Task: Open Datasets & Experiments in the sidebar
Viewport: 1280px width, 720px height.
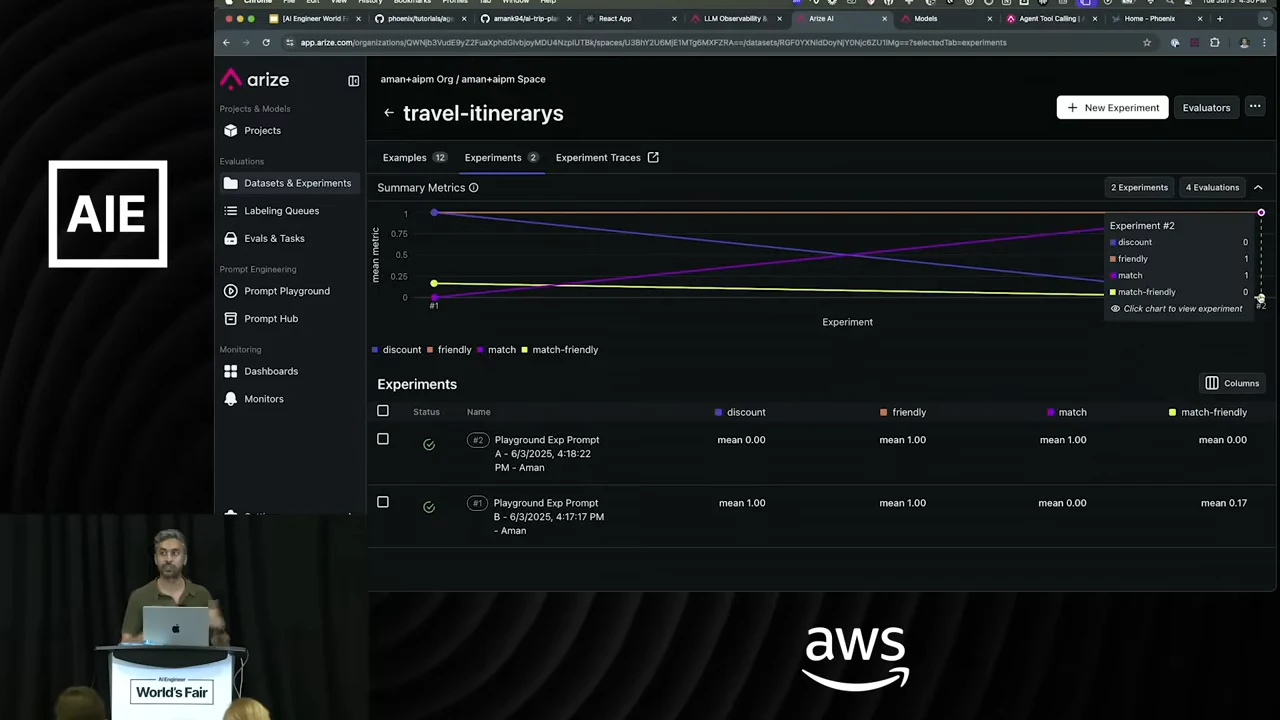Action: 290,183
